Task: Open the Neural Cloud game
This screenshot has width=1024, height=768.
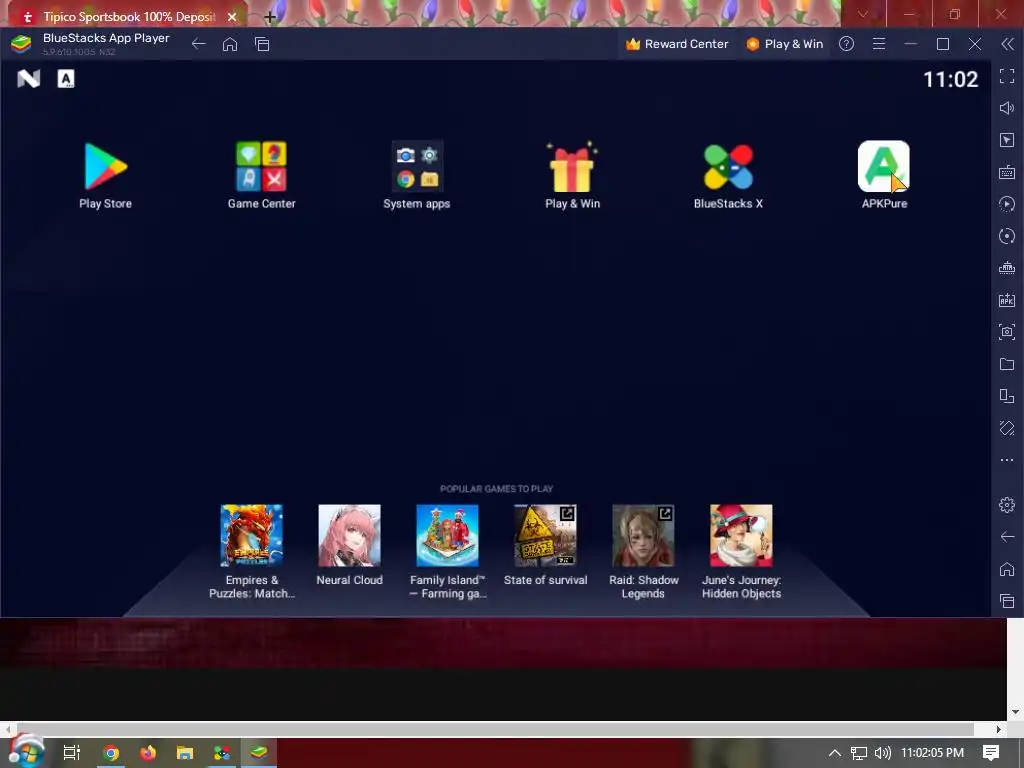Action: click(349, 535)
